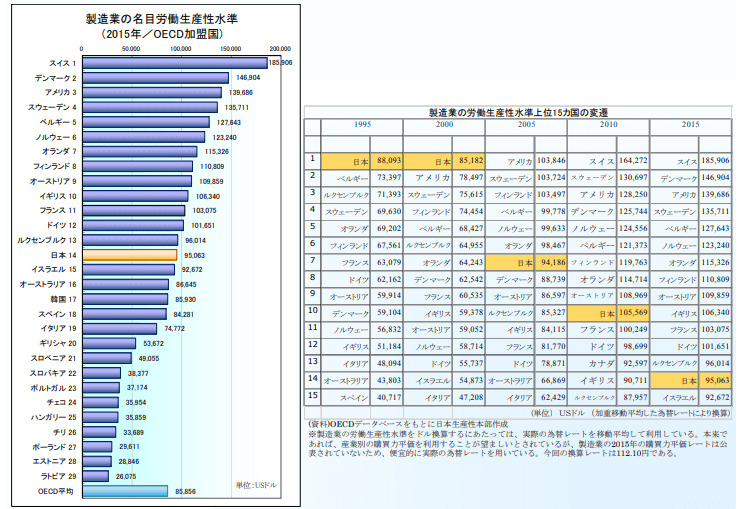Click highlighted 105,569 cell in 2010 column
Image resolution: width=743 pixels, height=509 pixels.
point(634,313)
